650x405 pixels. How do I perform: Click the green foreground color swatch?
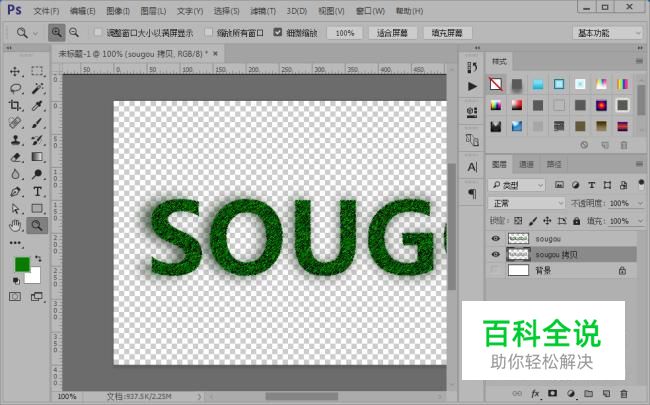22,264
